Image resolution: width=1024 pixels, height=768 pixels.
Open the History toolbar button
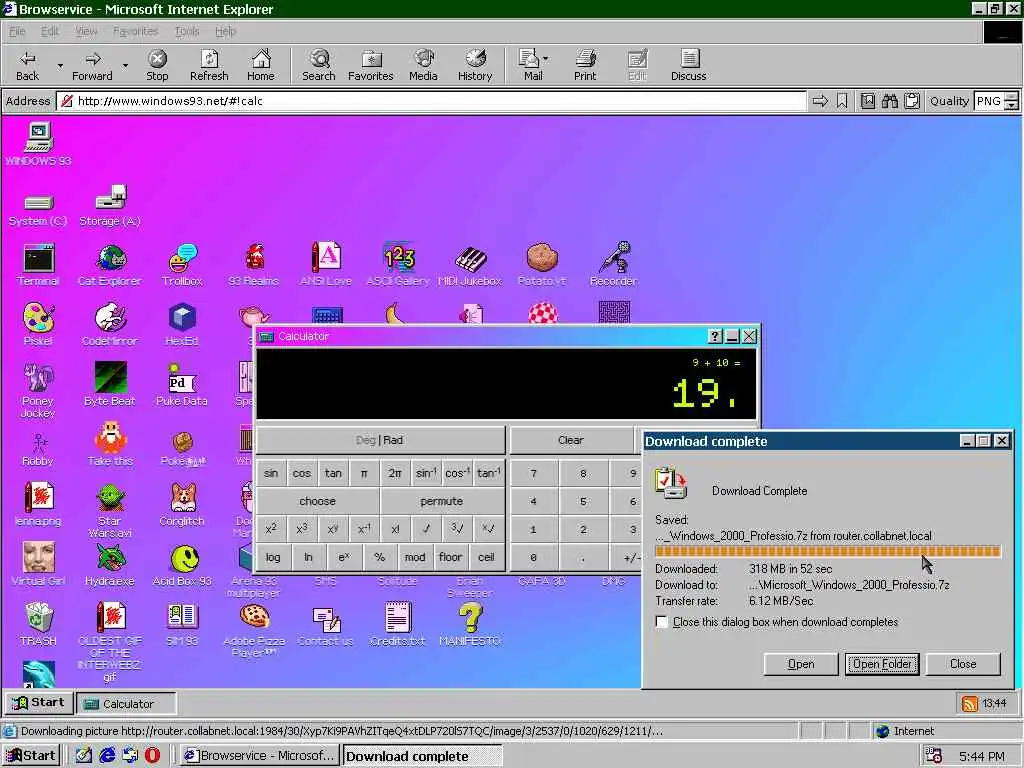click(475, 65)
